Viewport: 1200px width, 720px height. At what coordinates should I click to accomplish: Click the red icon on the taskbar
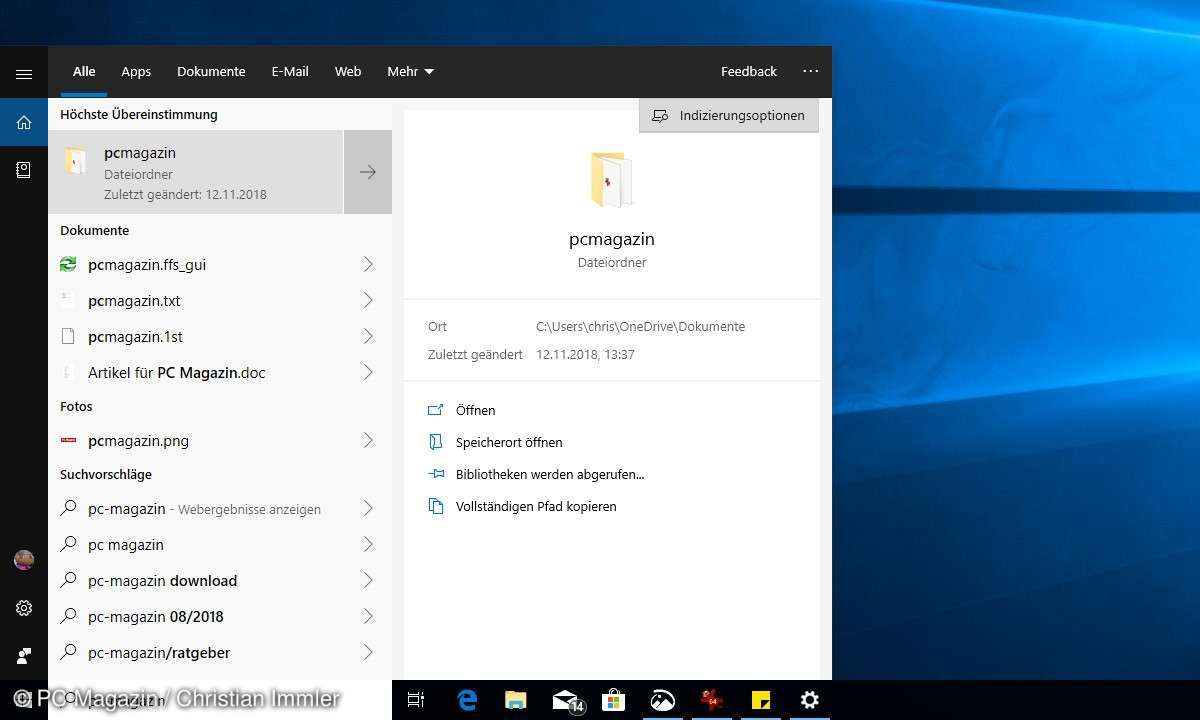click(712, 700)
